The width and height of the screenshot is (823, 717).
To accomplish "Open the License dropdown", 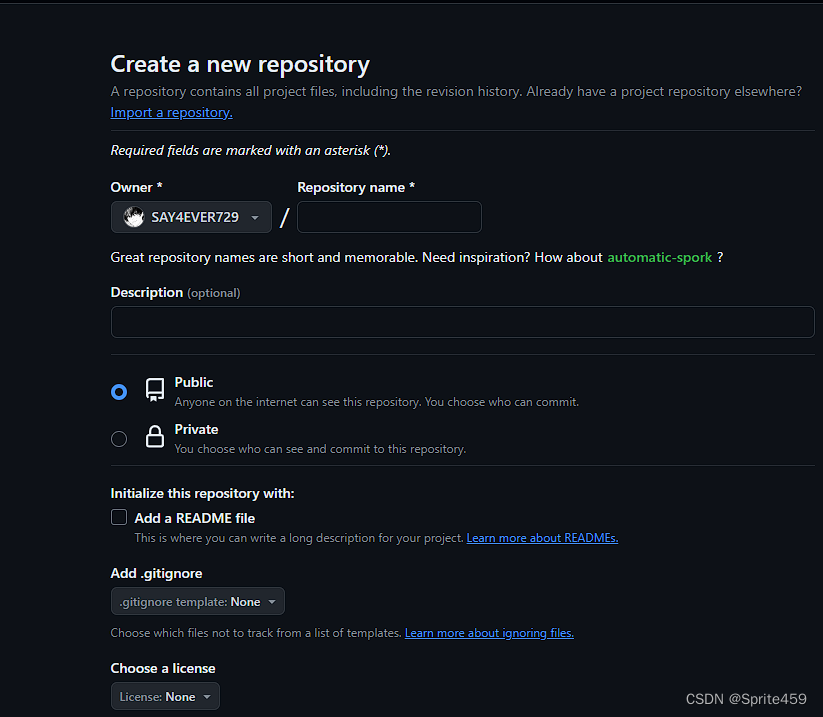I will coord(165,696).
